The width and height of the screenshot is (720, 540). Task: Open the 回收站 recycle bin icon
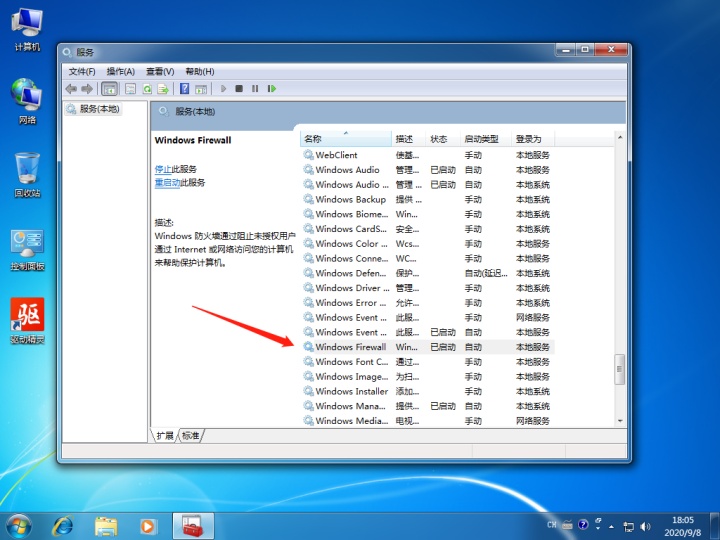tap(27, 175)
